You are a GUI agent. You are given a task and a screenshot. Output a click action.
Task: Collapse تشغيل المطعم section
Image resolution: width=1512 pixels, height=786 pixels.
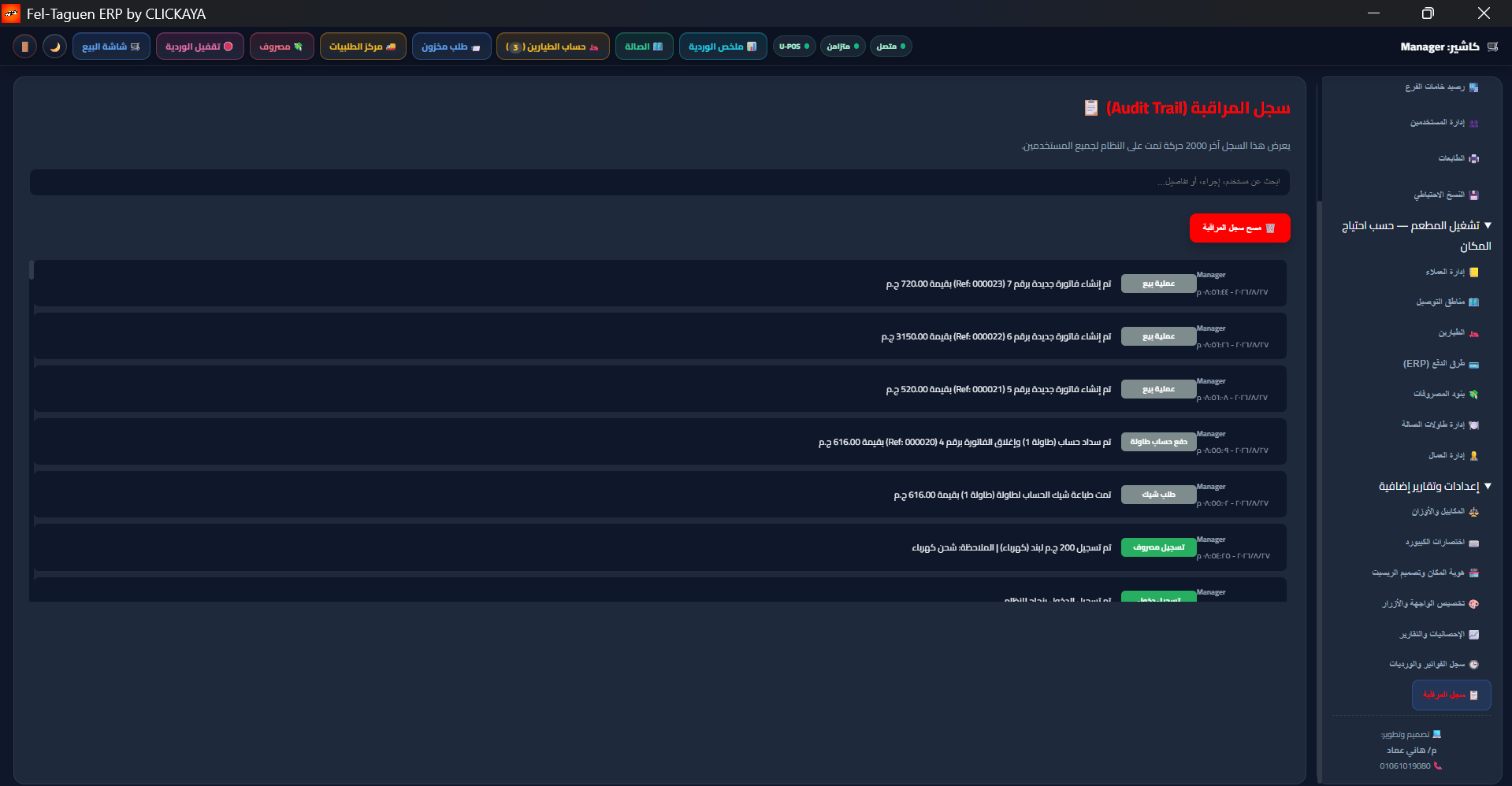[1416, 235]
